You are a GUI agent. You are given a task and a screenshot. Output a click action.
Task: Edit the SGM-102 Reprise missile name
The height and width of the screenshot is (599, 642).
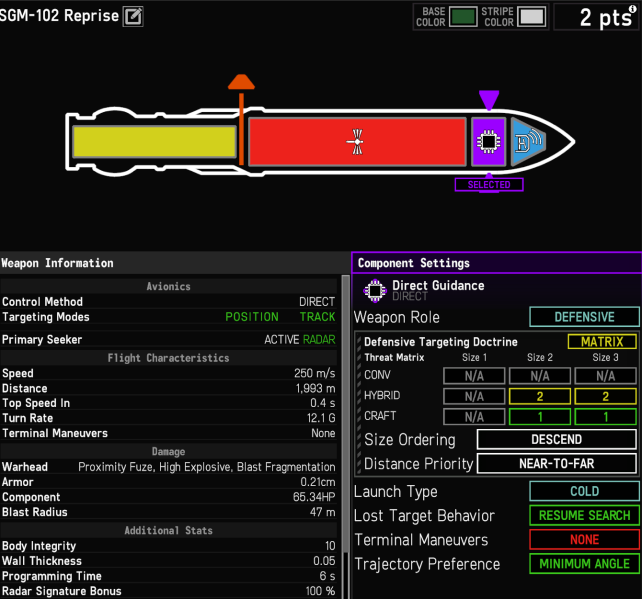click(133, 17)
